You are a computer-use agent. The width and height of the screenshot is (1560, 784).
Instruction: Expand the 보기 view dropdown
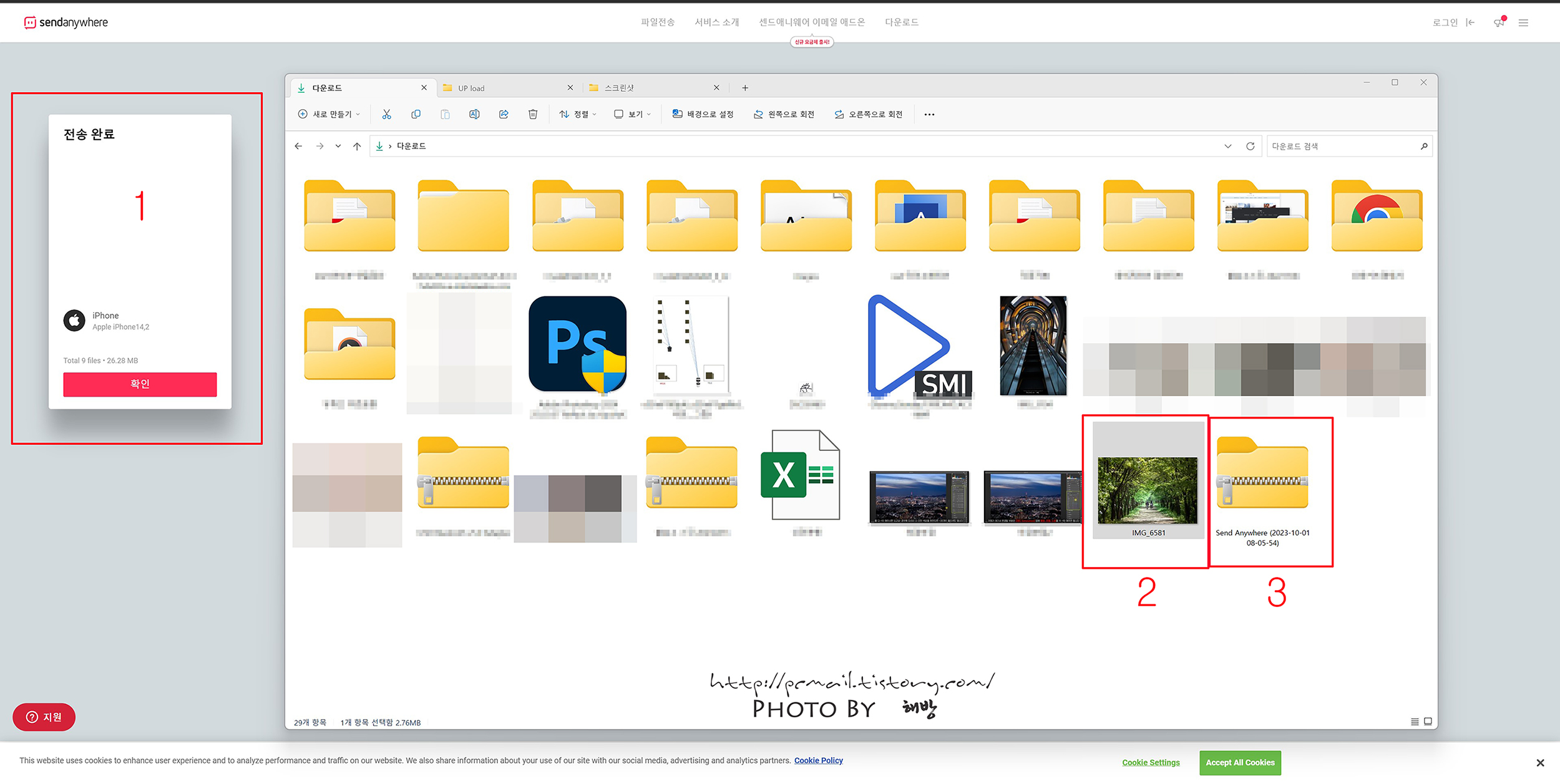[x=632, y=114]
